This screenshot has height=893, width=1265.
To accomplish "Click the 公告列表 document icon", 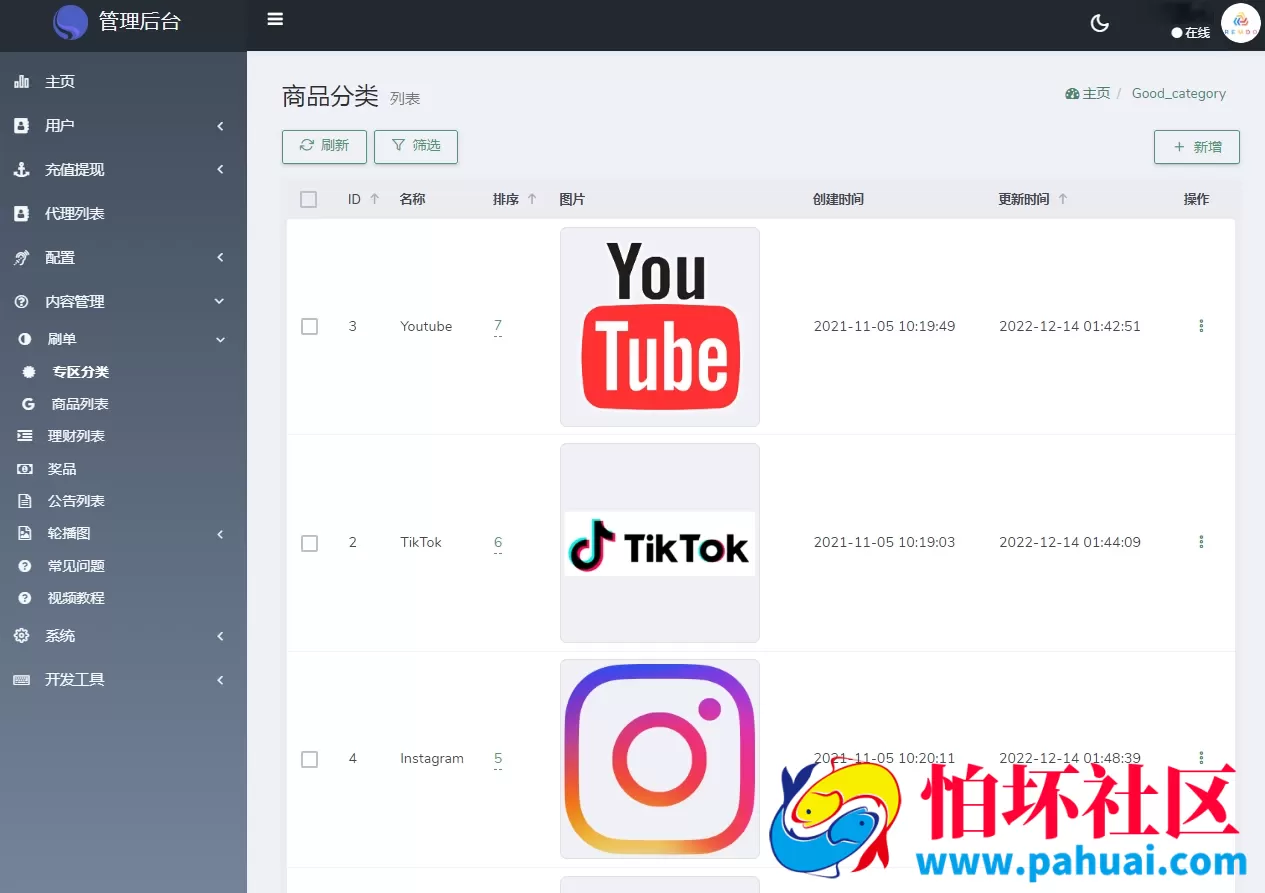I will click(25, 501).
